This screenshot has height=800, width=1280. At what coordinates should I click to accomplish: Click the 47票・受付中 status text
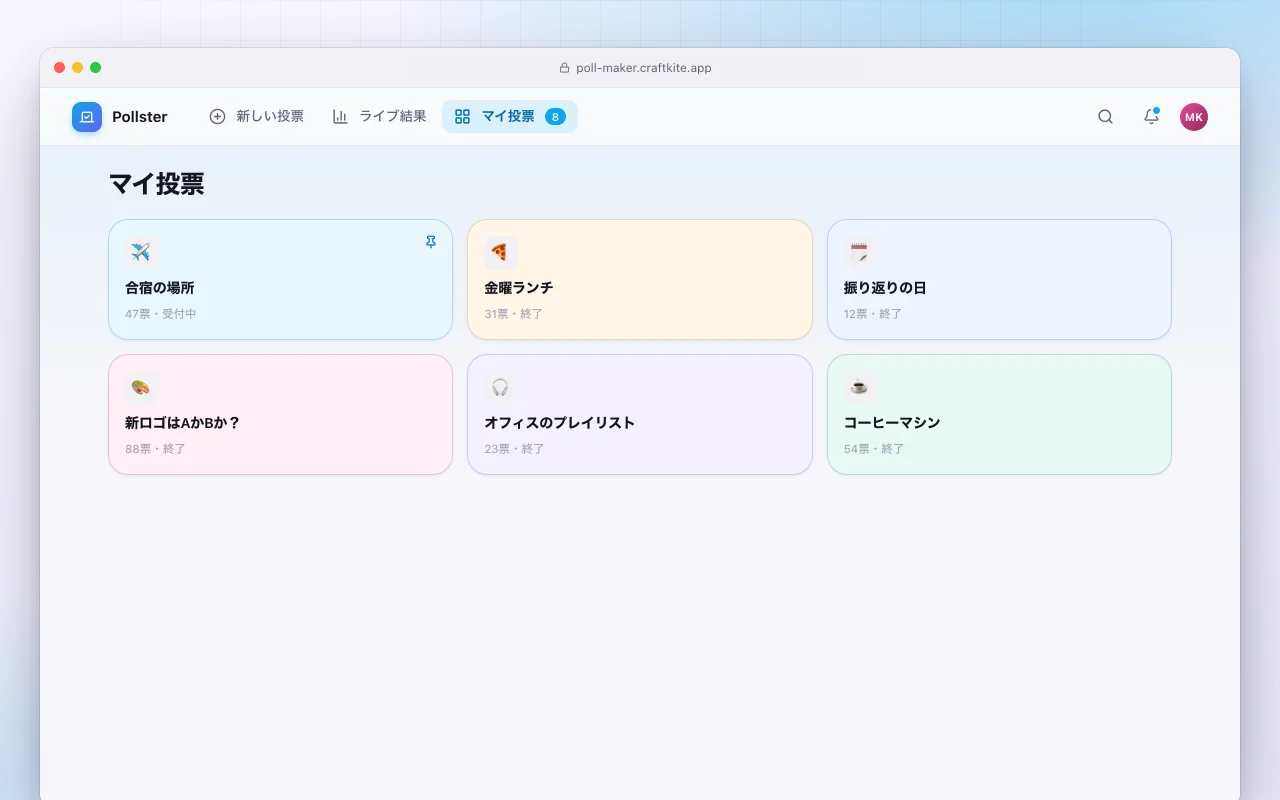coord(161,314)
